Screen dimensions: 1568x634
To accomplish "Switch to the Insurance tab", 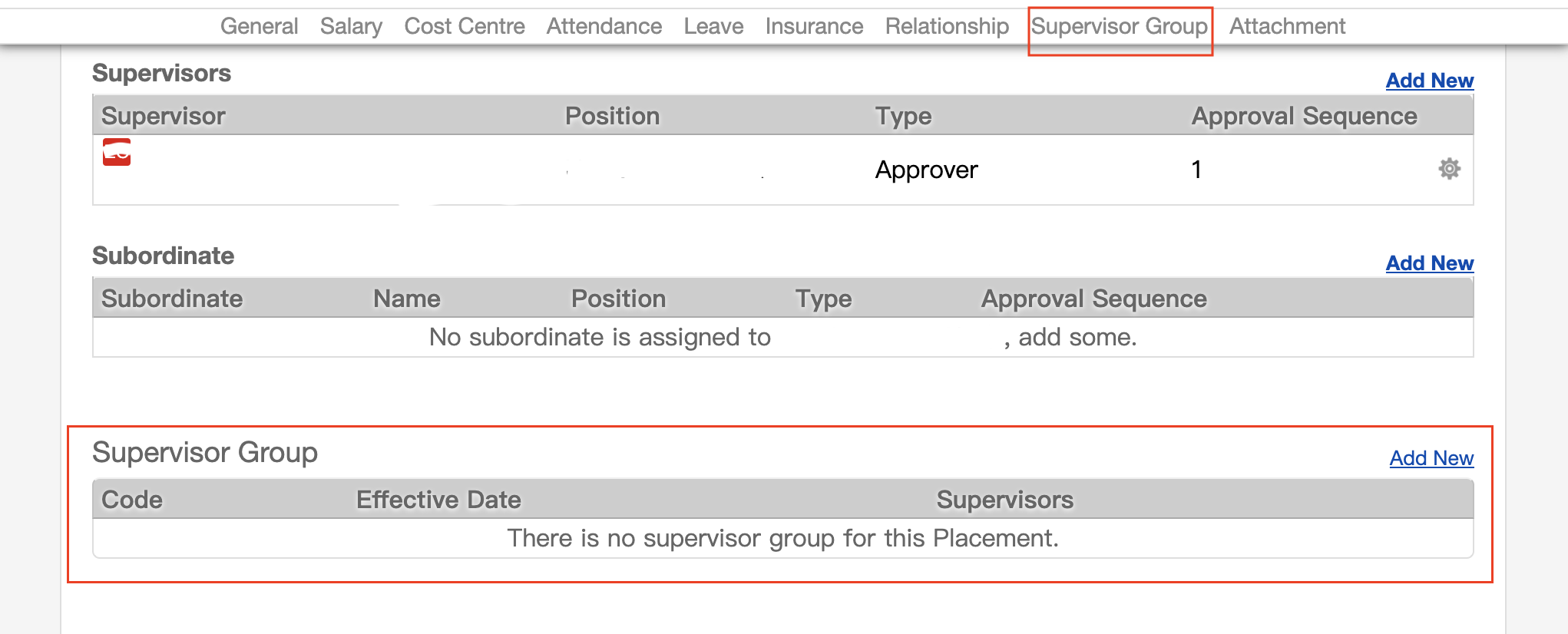I will pos(814,26).
